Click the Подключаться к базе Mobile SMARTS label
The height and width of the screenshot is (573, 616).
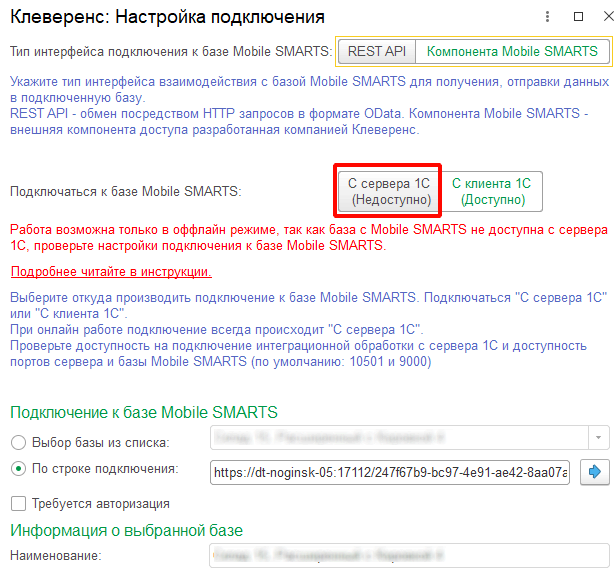coord(126,192)
